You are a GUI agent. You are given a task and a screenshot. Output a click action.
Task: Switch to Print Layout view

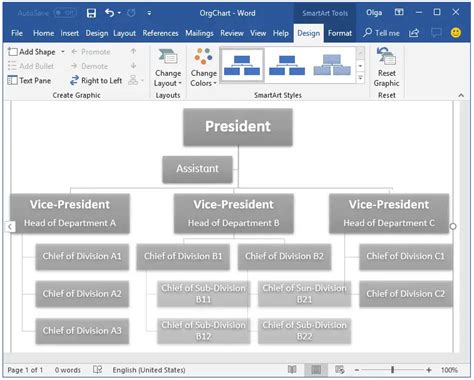(x=316, y=370)
